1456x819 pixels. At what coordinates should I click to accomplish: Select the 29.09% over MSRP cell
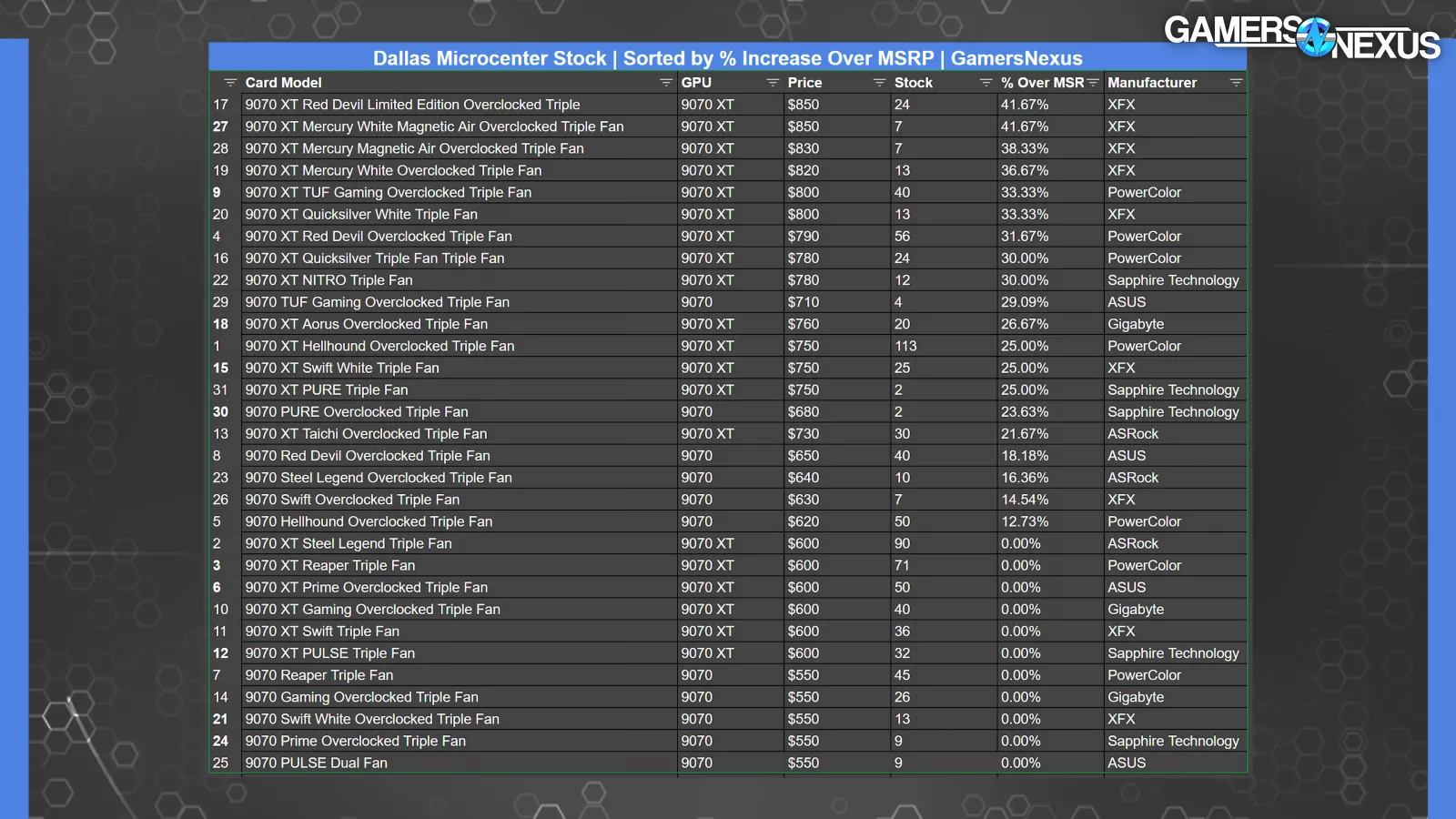[x=1025, y=302]
